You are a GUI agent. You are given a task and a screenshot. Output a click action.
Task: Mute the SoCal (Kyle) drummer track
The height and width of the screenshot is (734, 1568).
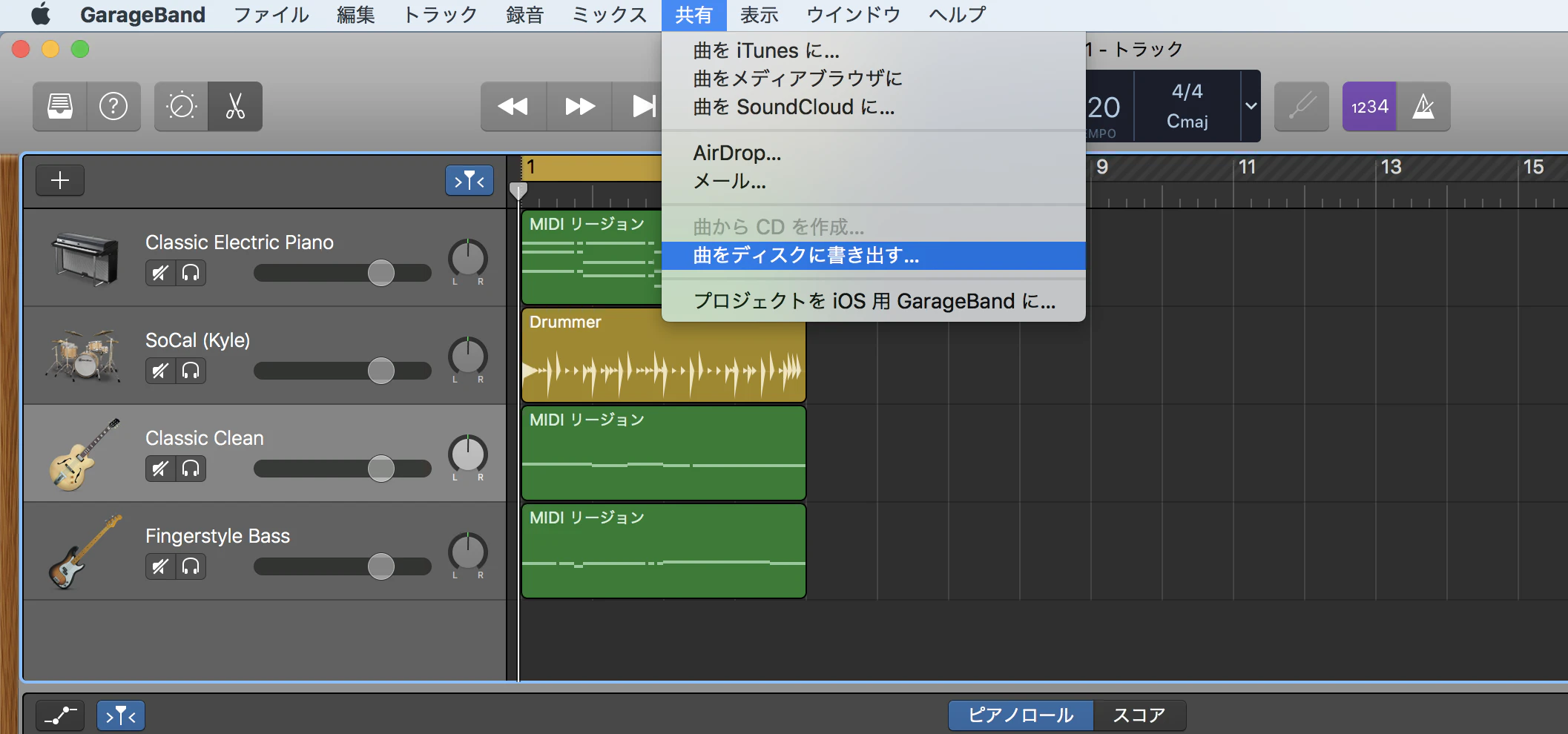160,371
